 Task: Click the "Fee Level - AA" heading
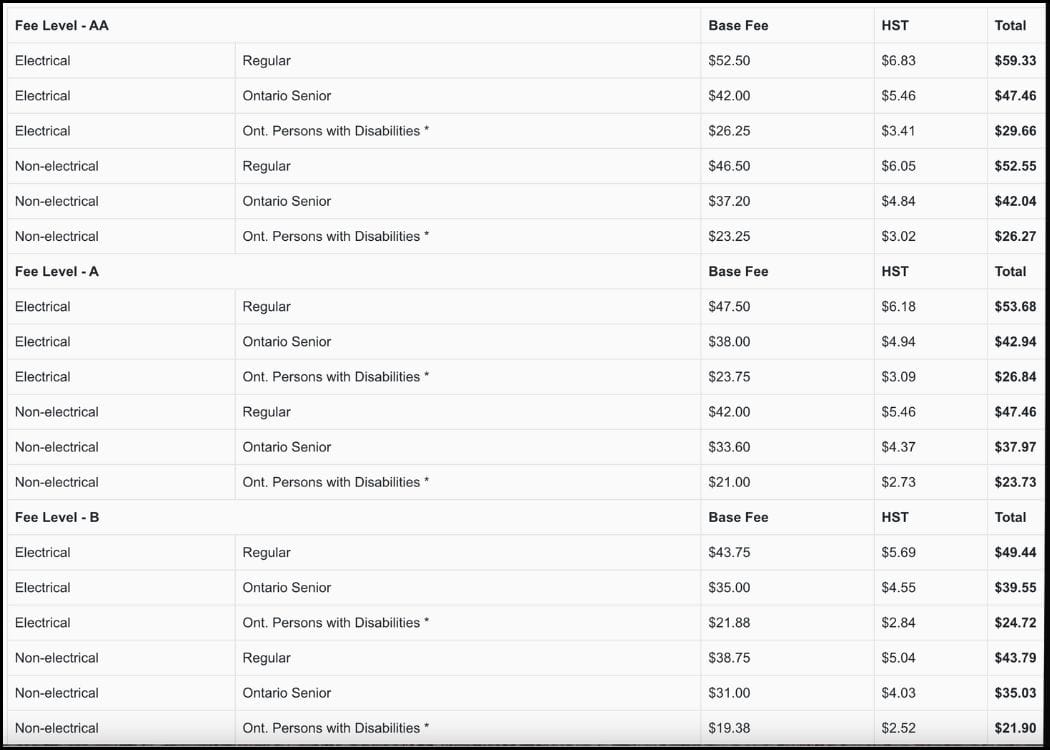[x=62, y=25]
